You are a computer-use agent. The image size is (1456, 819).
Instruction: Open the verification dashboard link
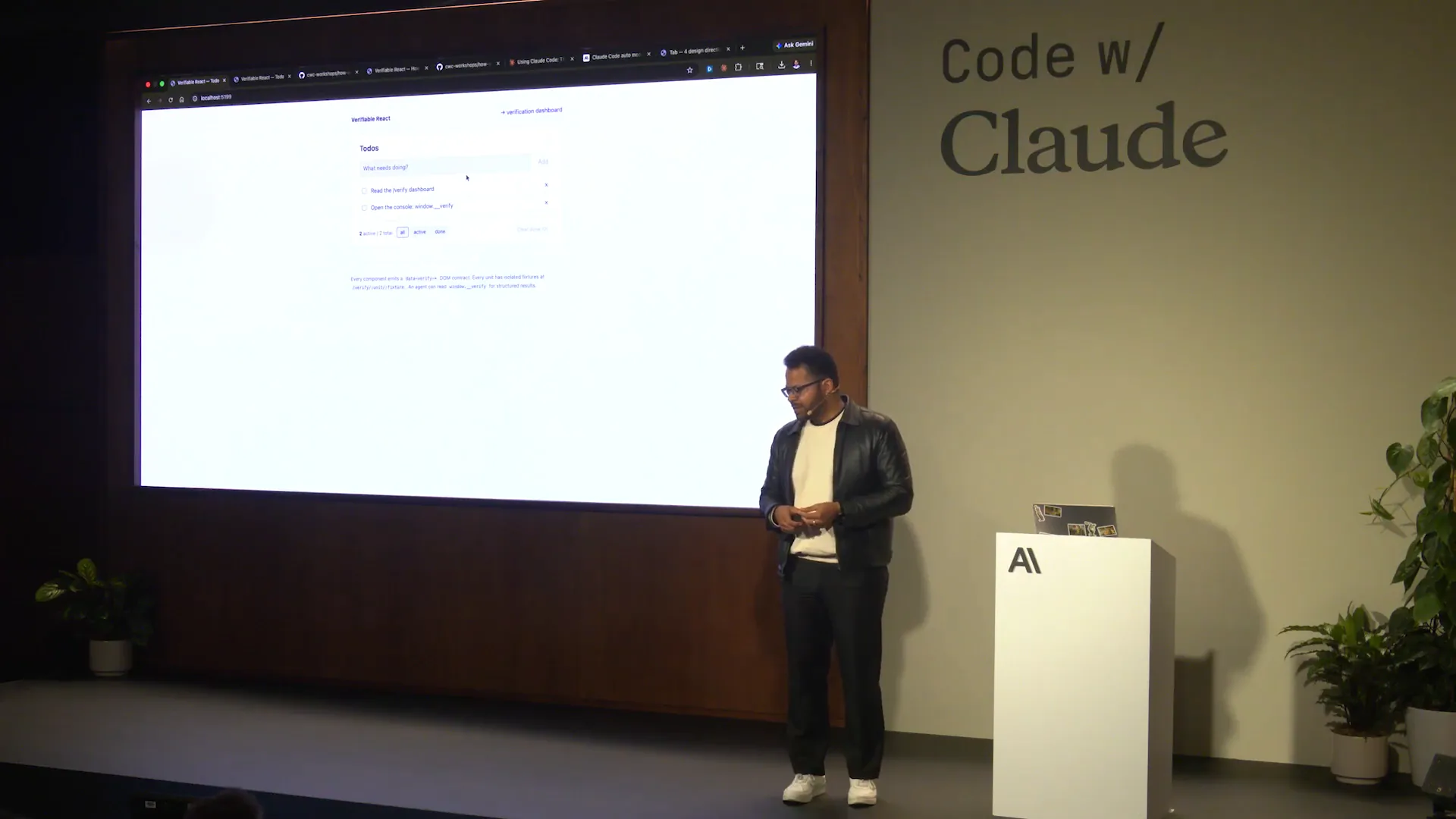pyautogui.click(x=532, y=111)
